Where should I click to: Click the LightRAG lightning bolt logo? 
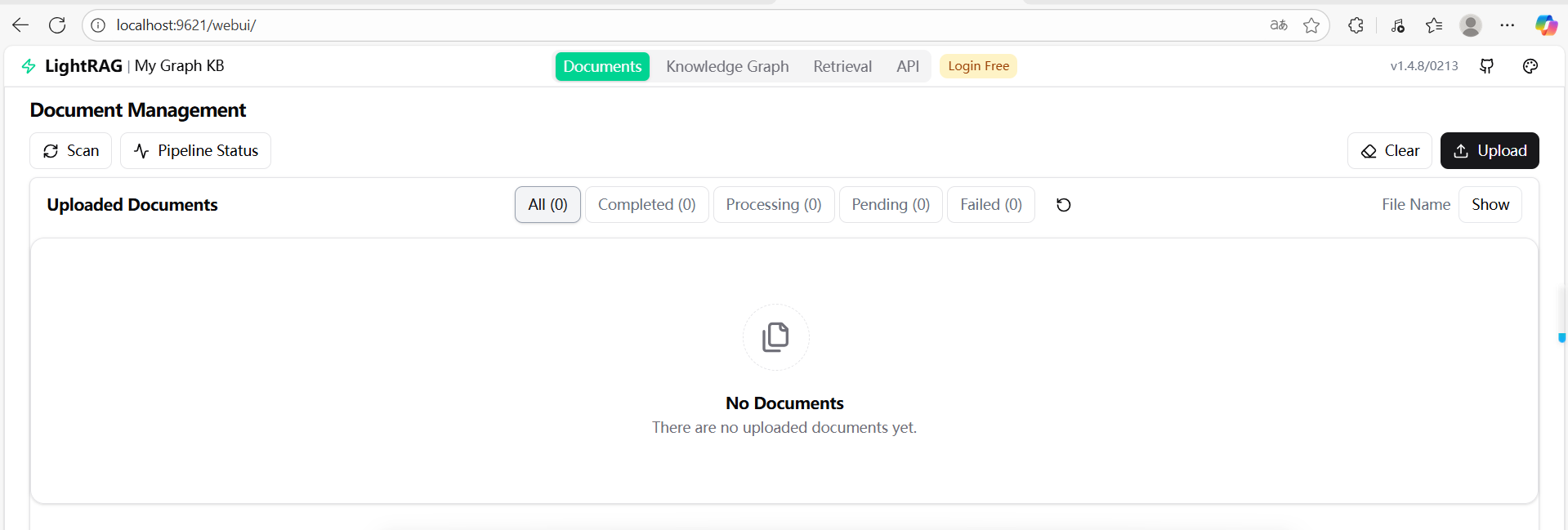[29, 66]
